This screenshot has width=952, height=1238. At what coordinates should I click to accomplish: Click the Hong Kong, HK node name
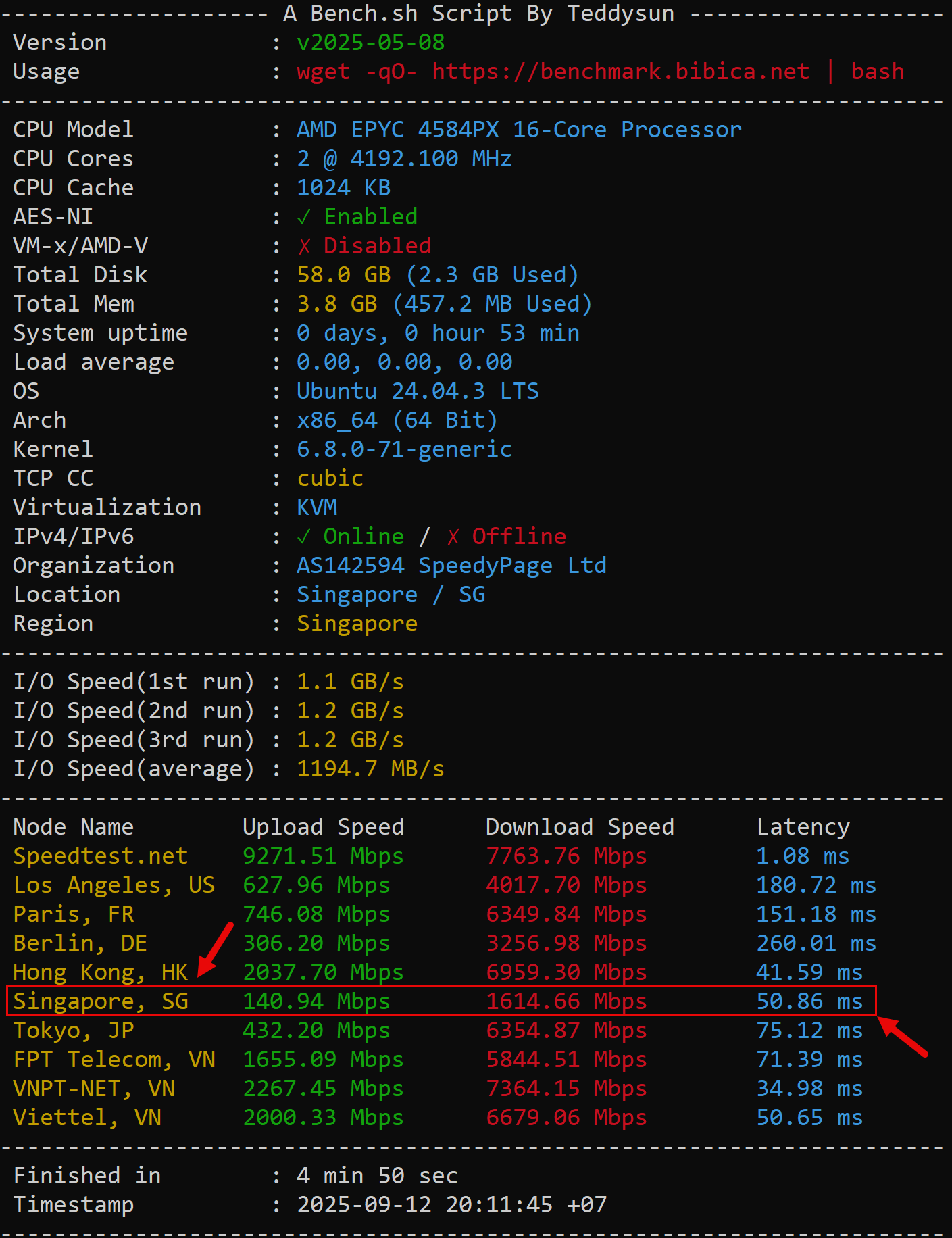pyautogui.click(x=100, y=972)
